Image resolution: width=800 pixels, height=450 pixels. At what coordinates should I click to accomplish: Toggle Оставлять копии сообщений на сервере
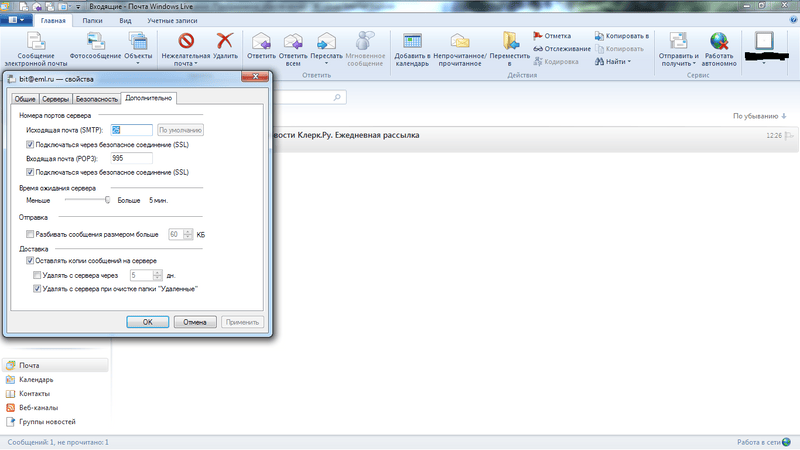[30, 261]
